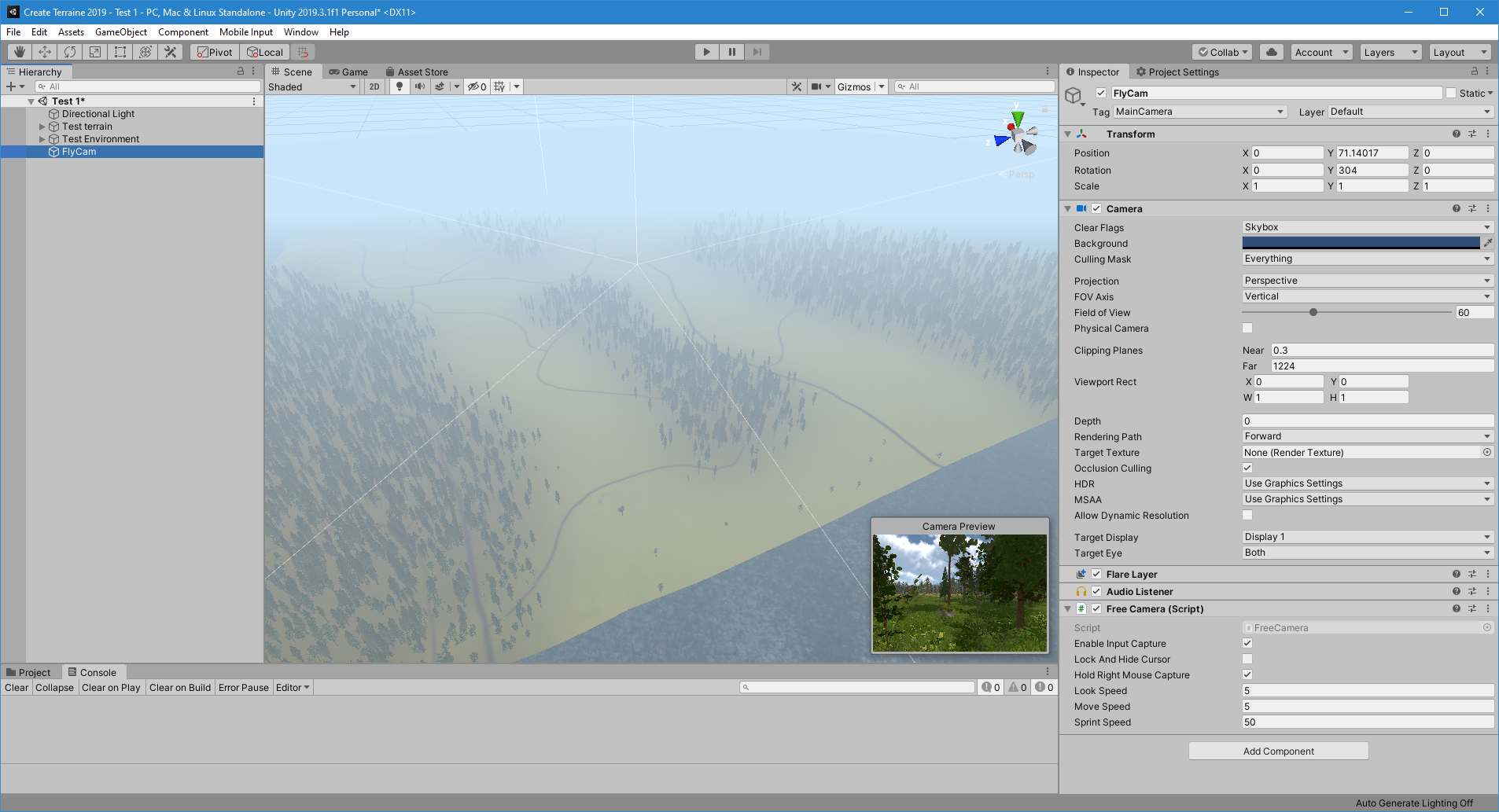
Task: Toggle 2D scene view mode
Action: pos(374,86)
